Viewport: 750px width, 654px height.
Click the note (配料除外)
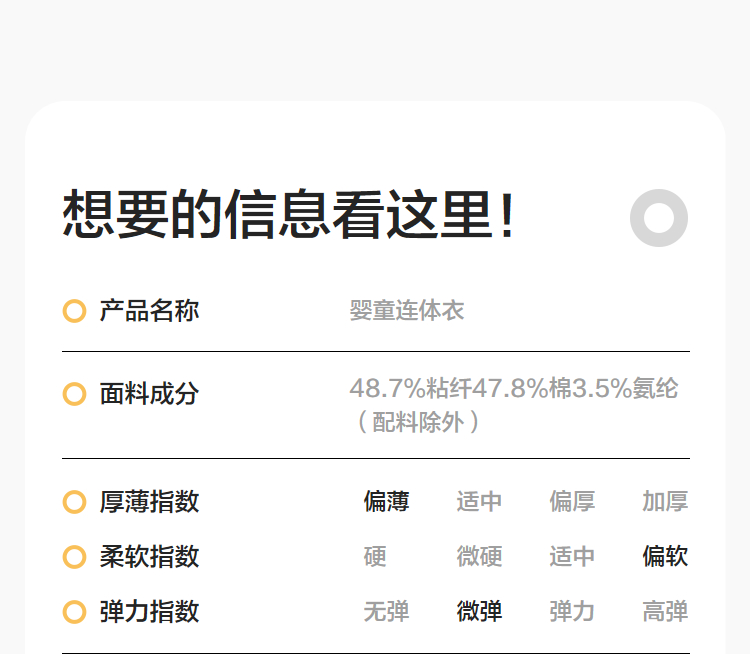click(418, 422)
